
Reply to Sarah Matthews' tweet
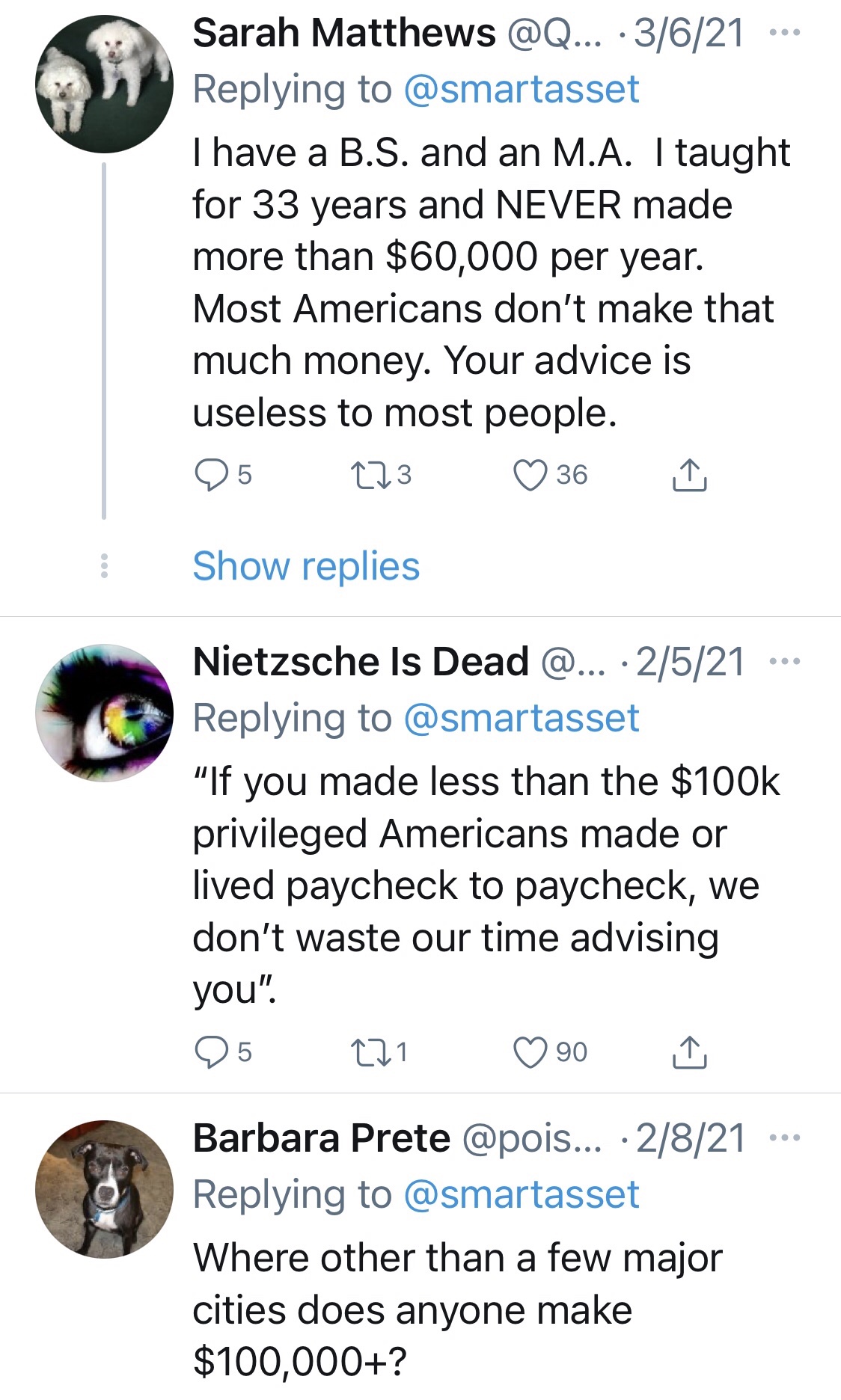point(212,475)
